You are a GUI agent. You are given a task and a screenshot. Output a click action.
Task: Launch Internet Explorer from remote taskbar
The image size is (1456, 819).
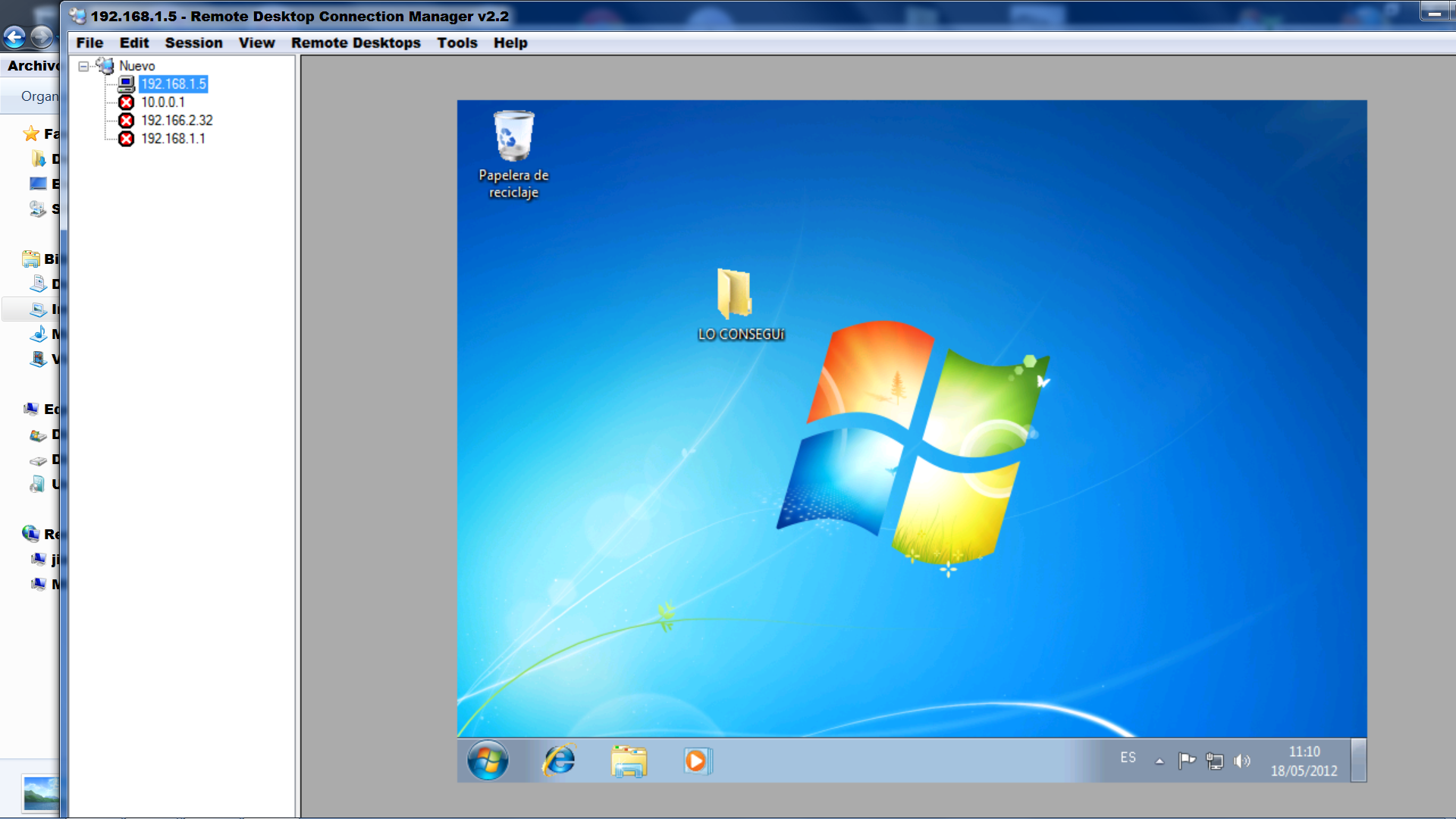point(559,761)
